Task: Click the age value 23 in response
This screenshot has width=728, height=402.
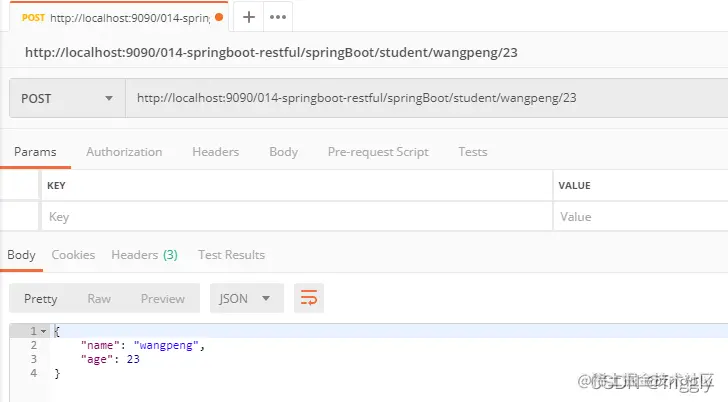Action: pyautogui.click(x=133, y=359)
